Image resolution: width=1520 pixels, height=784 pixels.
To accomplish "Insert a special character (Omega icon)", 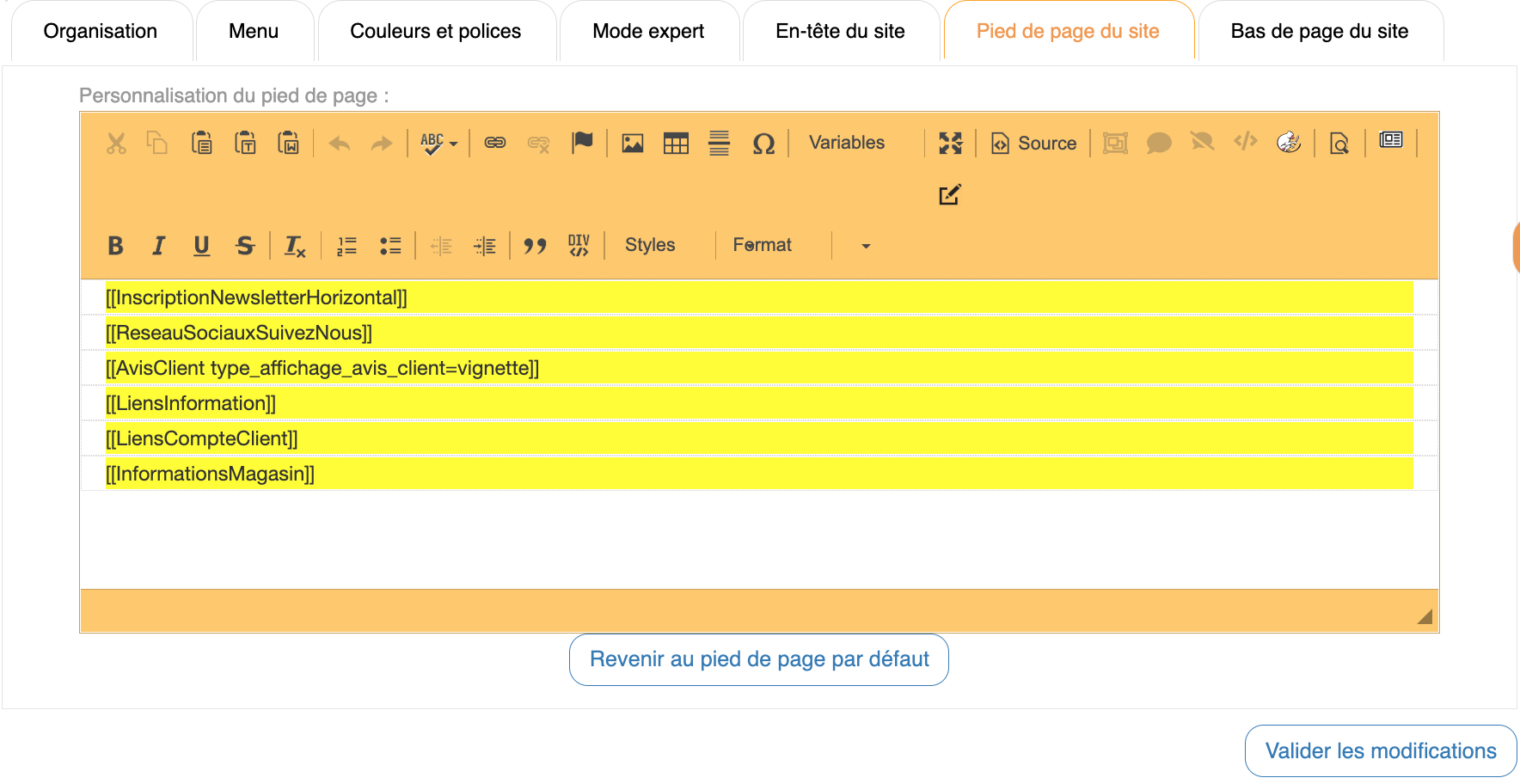I will 763,144.
